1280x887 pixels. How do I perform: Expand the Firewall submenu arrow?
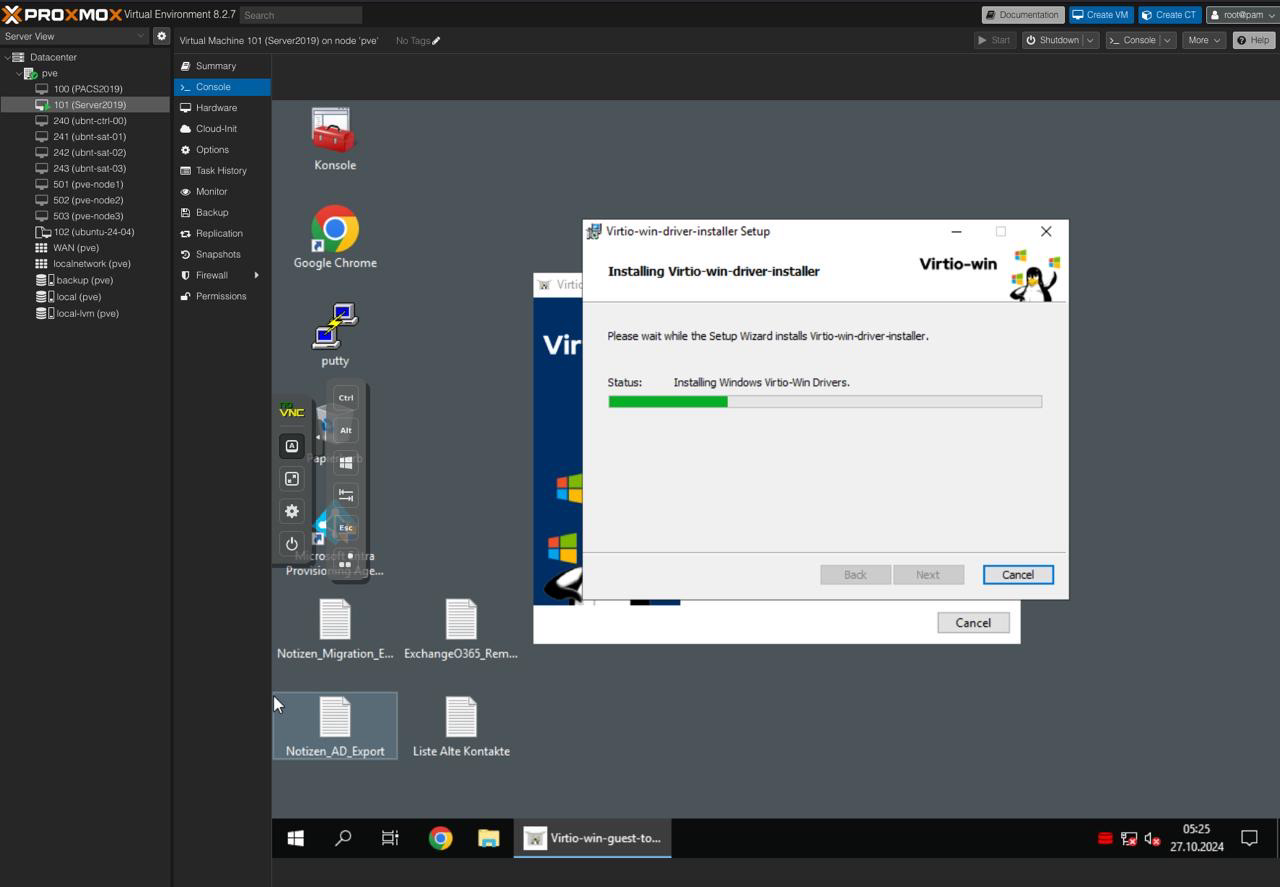(256, 275)
